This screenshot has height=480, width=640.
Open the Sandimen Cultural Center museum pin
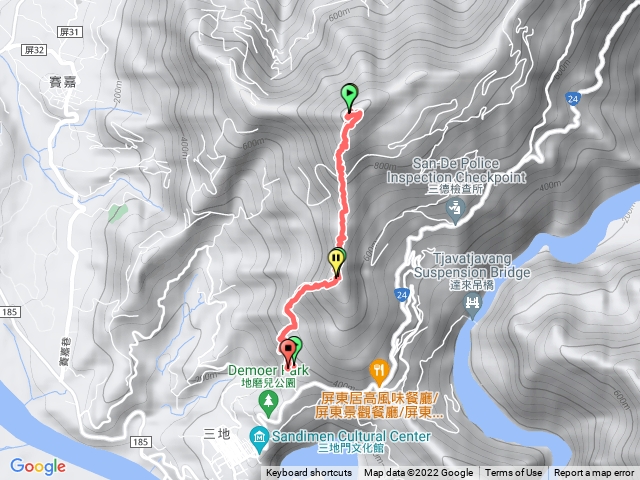[258, 439]
